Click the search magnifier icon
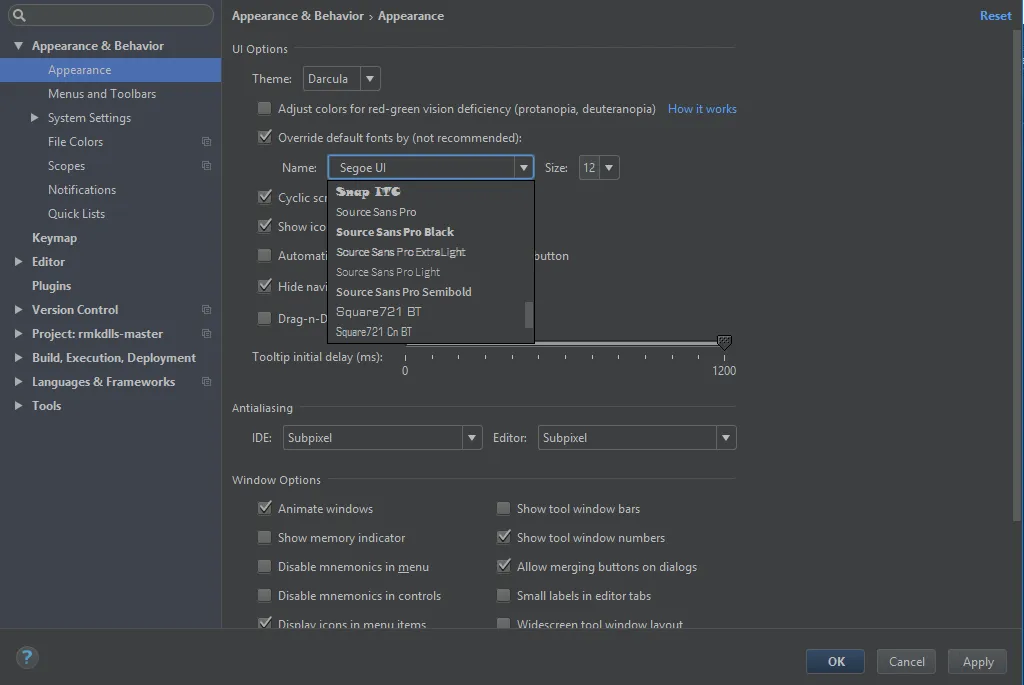 coord(19,16)
